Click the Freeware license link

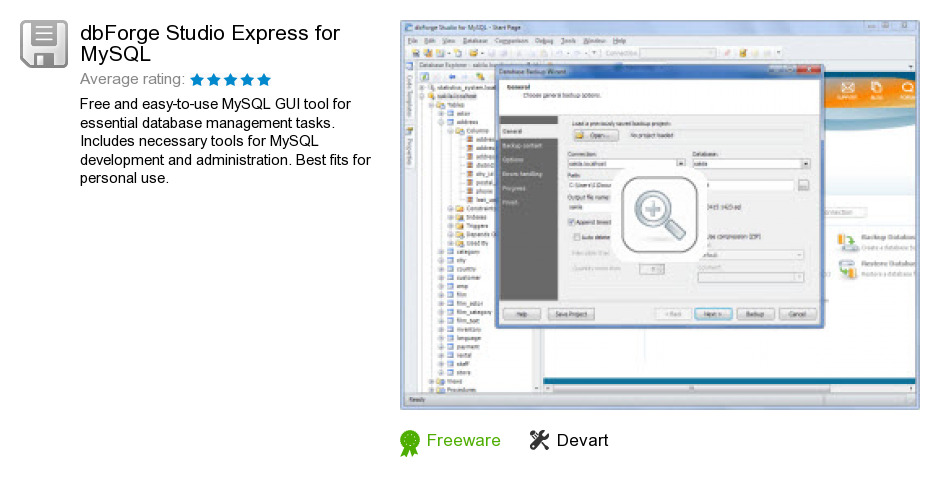point(463,440)
